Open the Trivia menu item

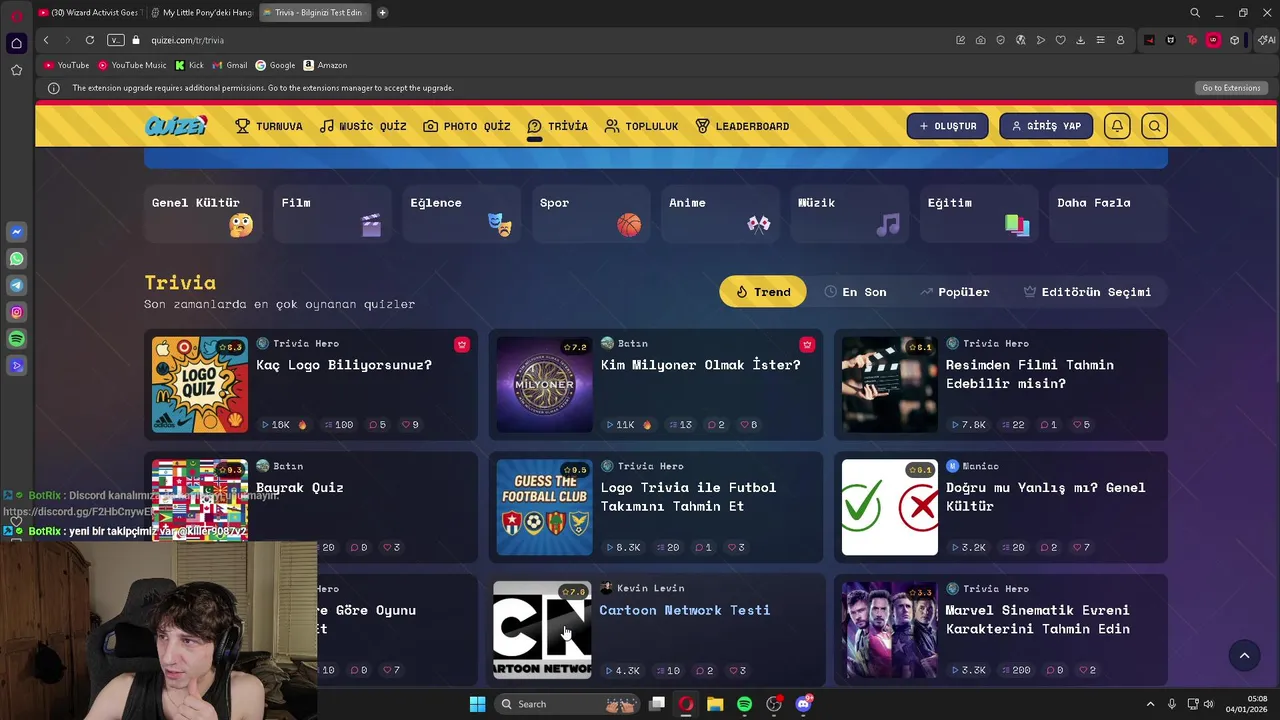point(558,126)
